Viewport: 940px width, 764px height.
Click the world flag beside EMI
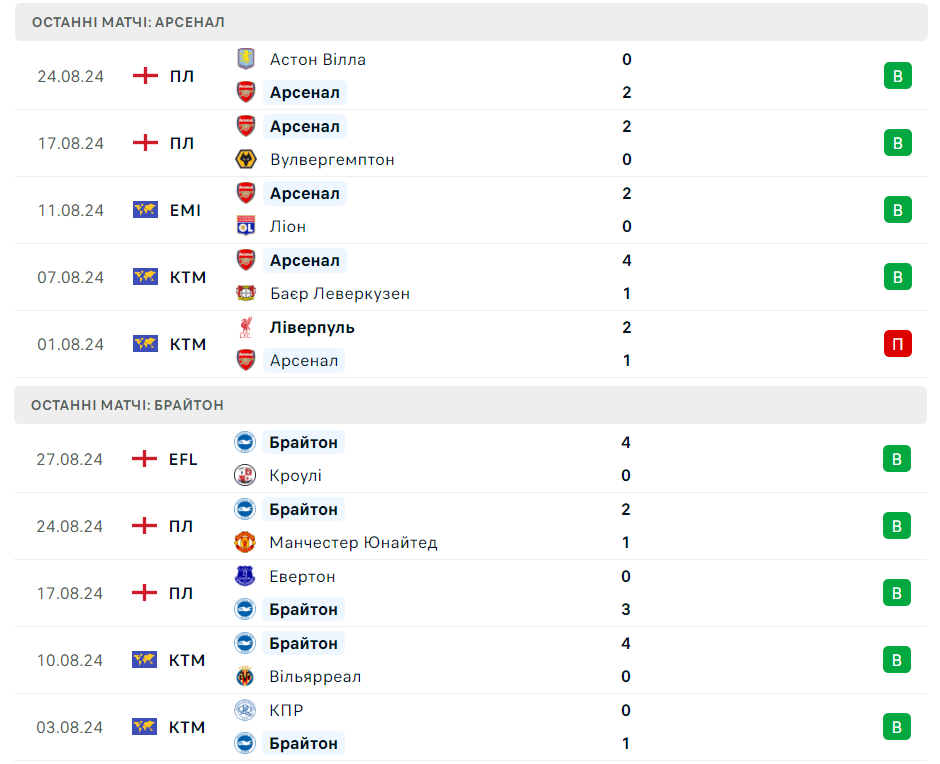(x=146, y=210)
